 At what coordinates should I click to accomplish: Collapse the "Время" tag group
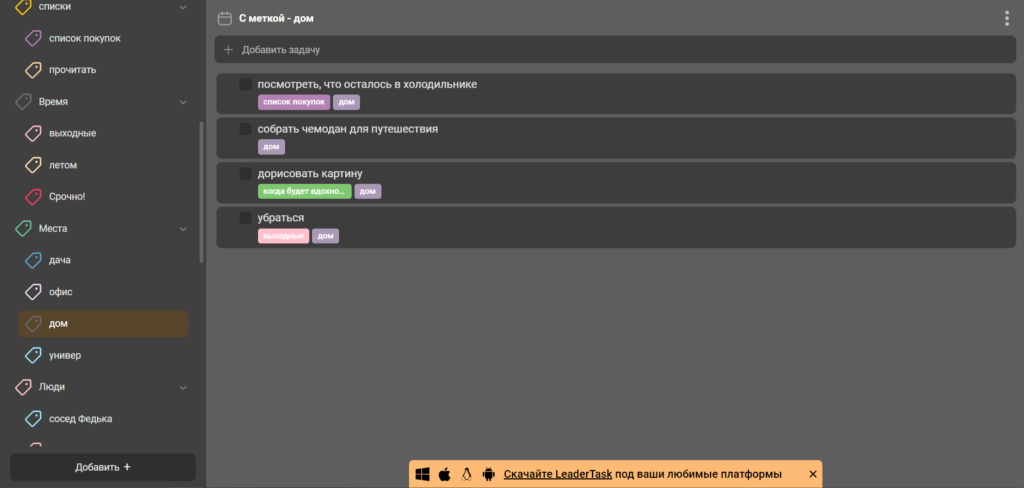click(x=183, y=102)
